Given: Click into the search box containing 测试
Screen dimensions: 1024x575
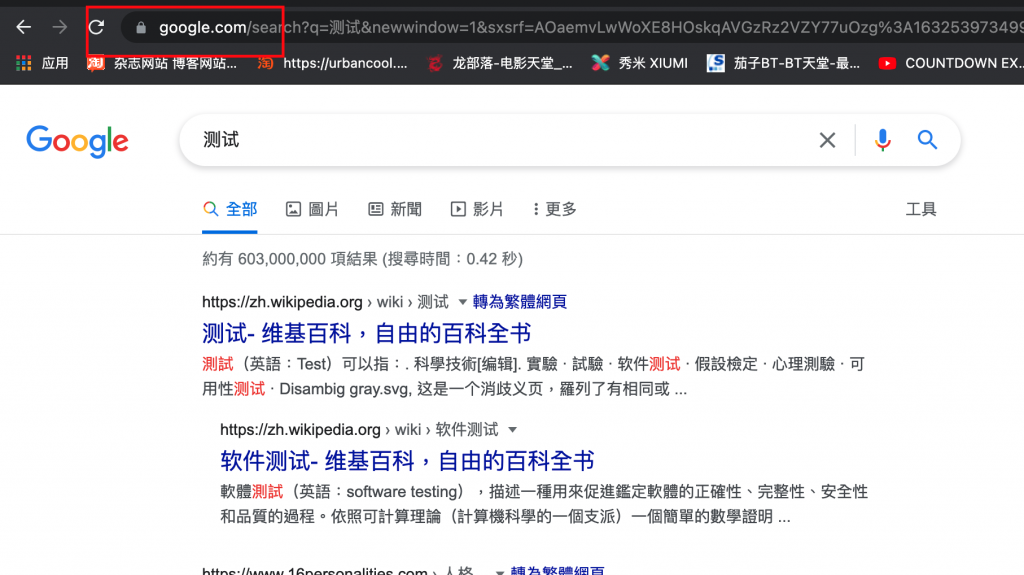Looking at the screenshot, I should [x=503, y=140].
